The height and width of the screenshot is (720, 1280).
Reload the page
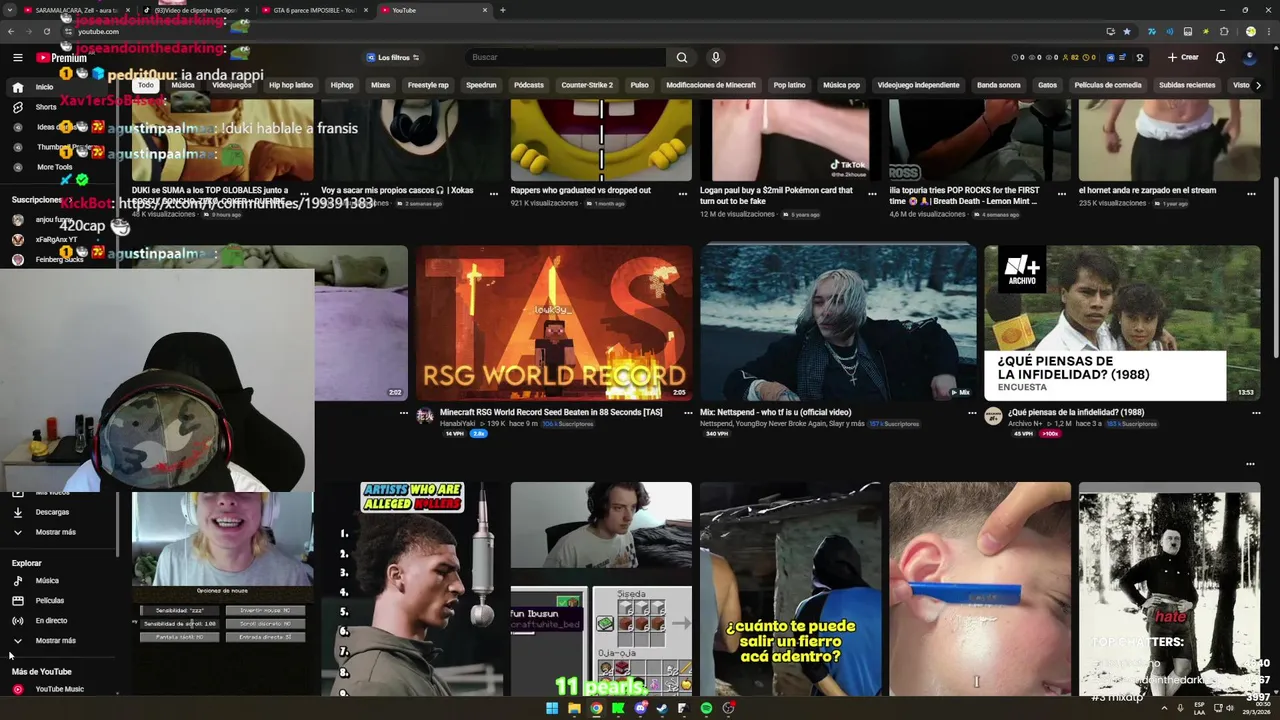[46, 31]
